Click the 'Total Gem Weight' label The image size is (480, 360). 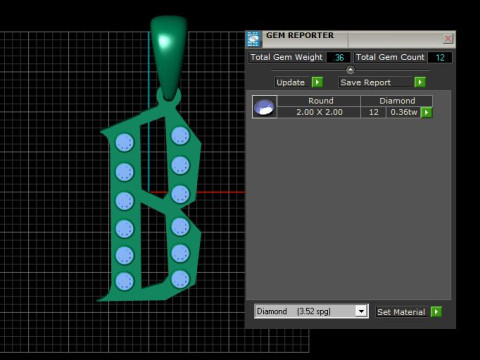click(x=286, y=57)
